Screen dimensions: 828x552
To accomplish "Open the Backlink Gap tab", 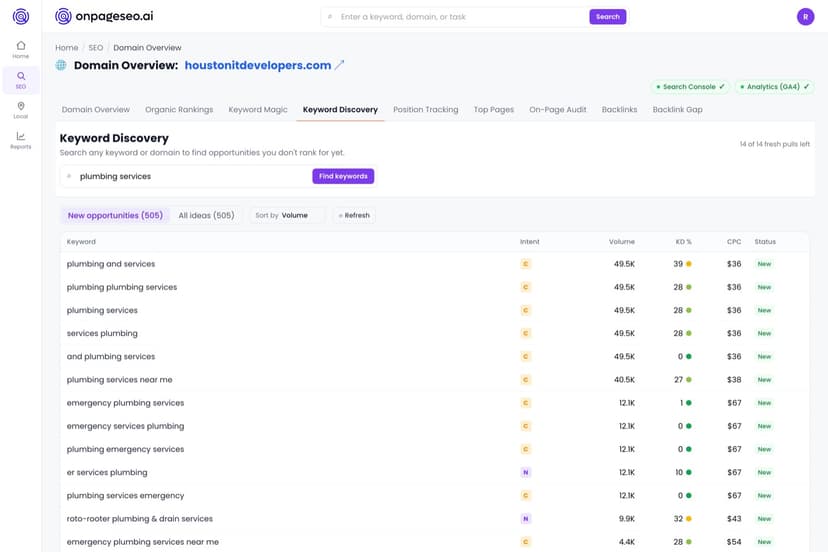I will (x=678, y=109).
